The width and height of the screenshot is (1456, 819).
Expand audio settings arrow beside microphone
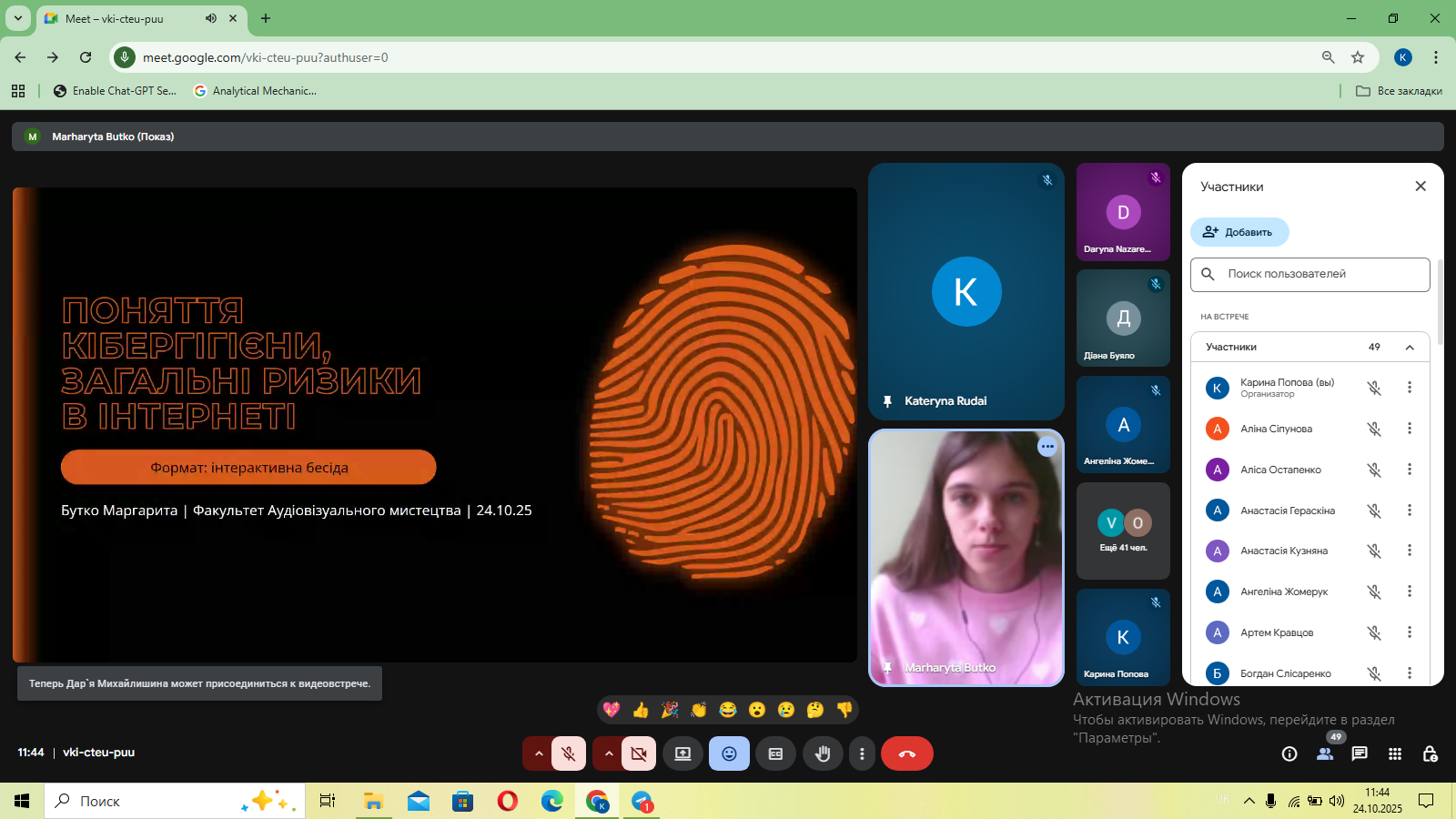click(539, 753)
